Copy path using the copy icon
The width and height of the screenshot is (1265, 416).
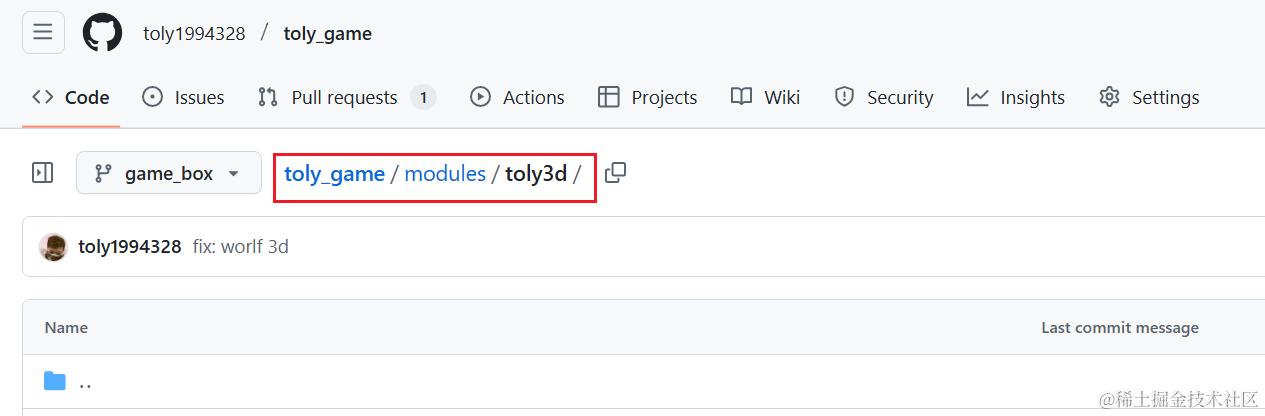coord(616,173)
